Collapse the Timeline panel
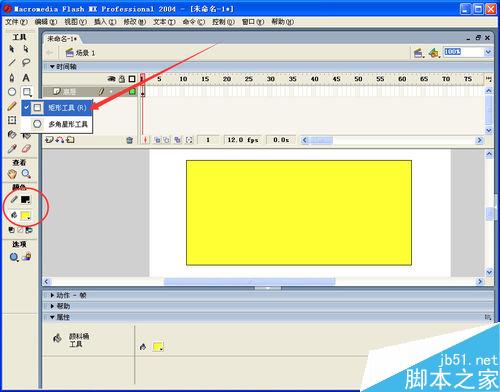The image size is (500, 392). (52, 67)
